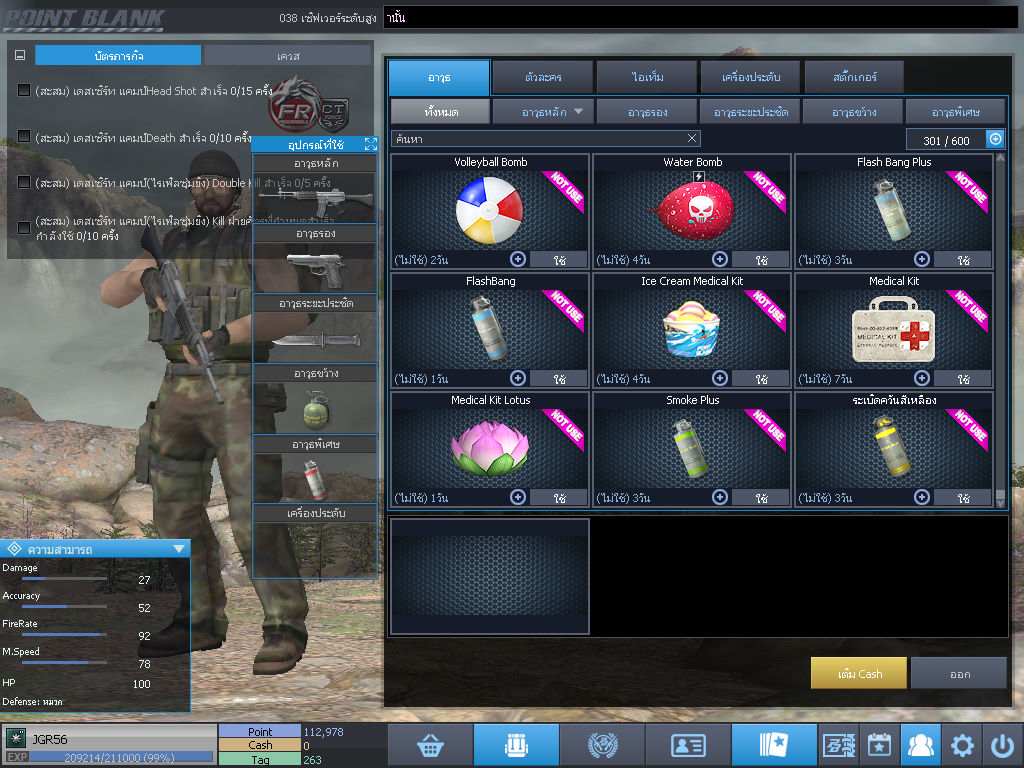Image resolution: width=1024 pixels, height=768 pixels.
Task: Switch to the weapons main tab
Action: [x=439, y=78]
